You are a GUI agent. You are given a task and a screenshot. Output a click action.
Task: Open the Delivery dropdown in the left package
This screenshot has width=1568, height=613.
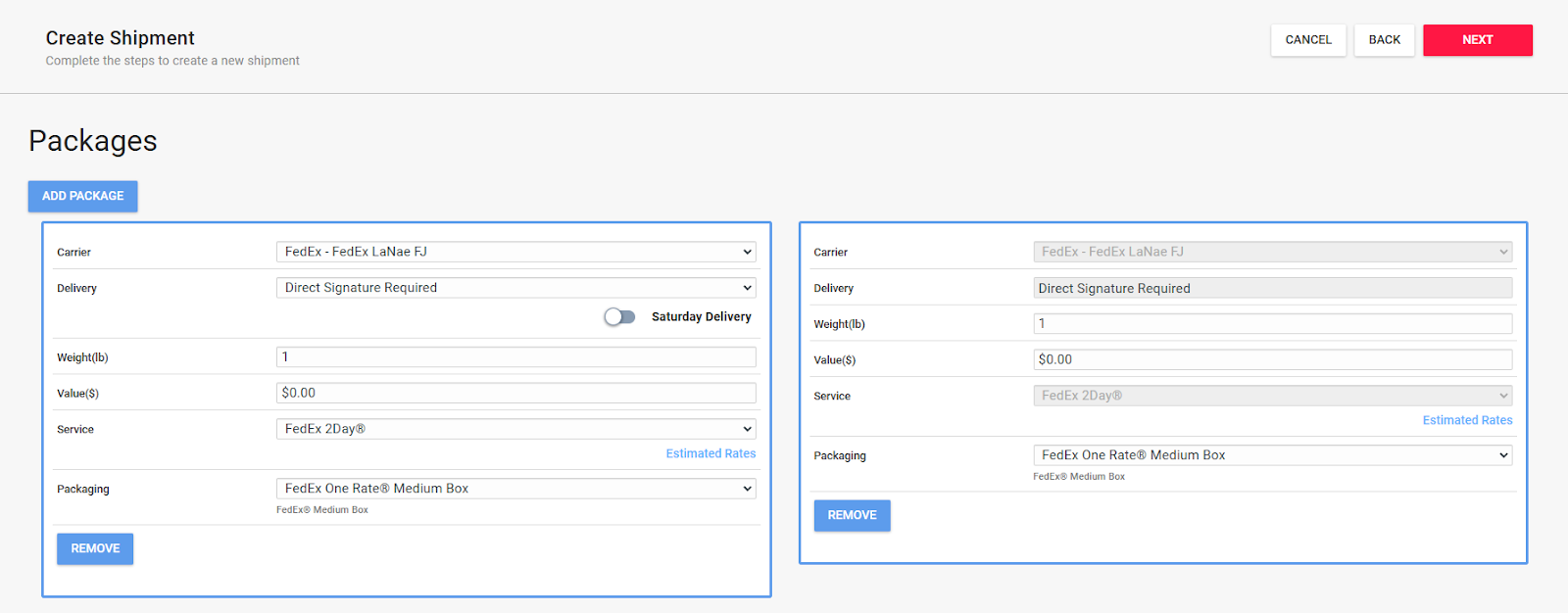pos(516,288)
